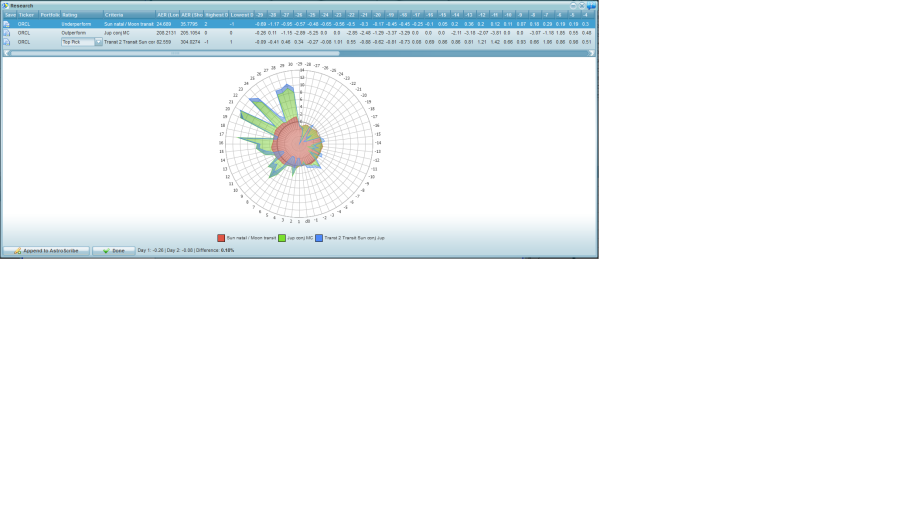Click the Ticker column header
The image size is (900, 506).
point(27,15)
